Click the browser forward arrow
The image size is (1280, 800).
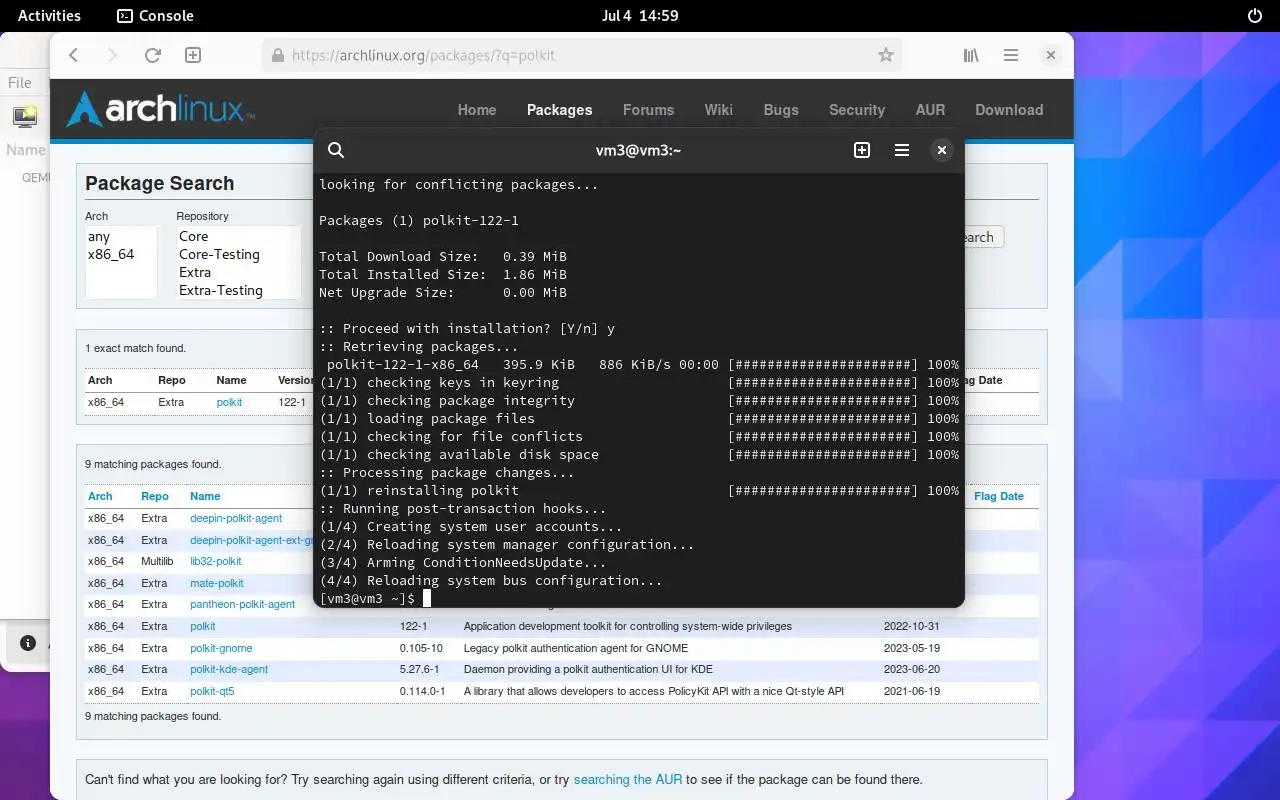[x=113, y=56]
